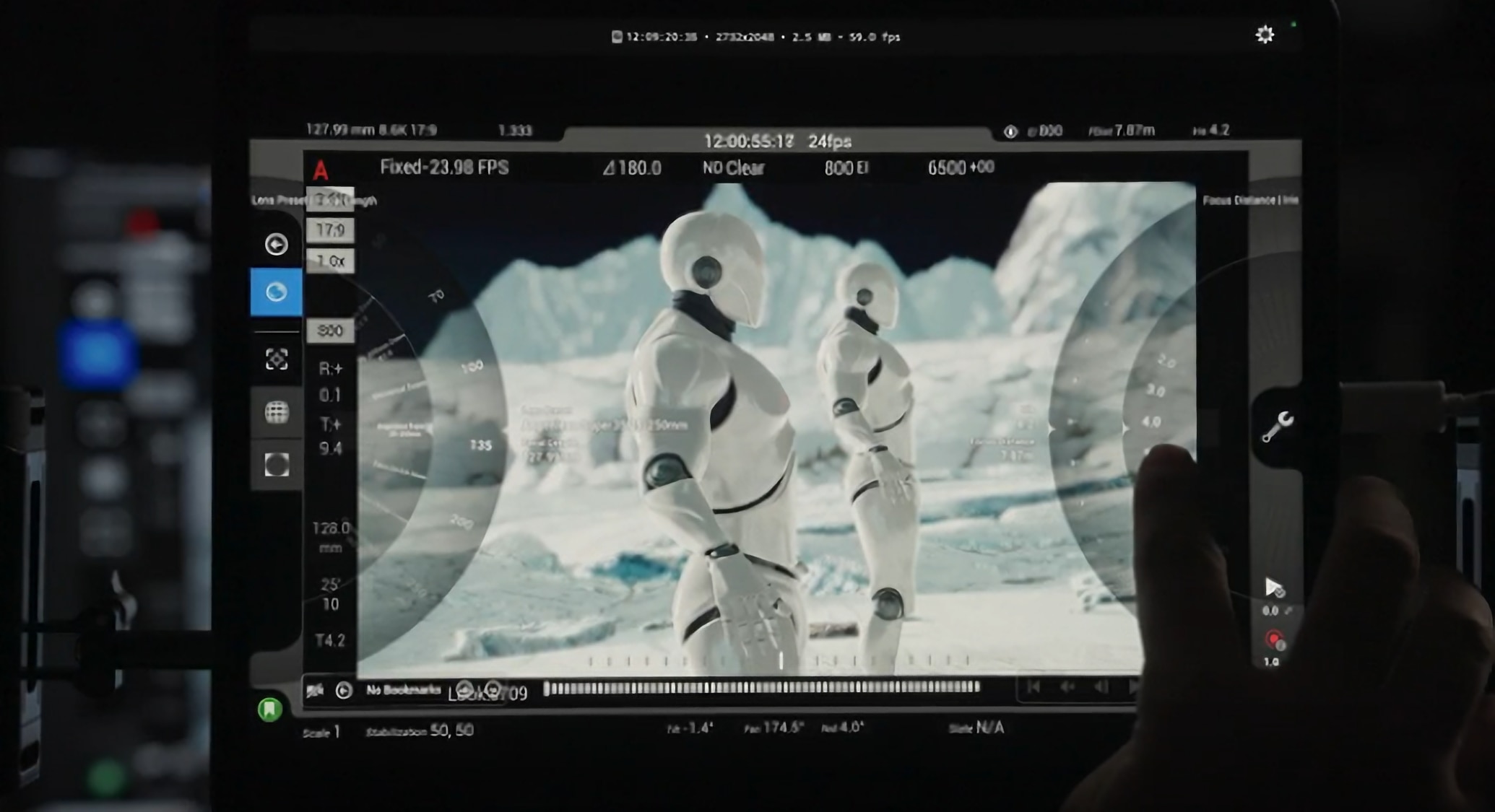This screenshot has width=1495, height=812.
Task: Tap the Pan 174.5° readout
Action: click(x=773, y=728)
